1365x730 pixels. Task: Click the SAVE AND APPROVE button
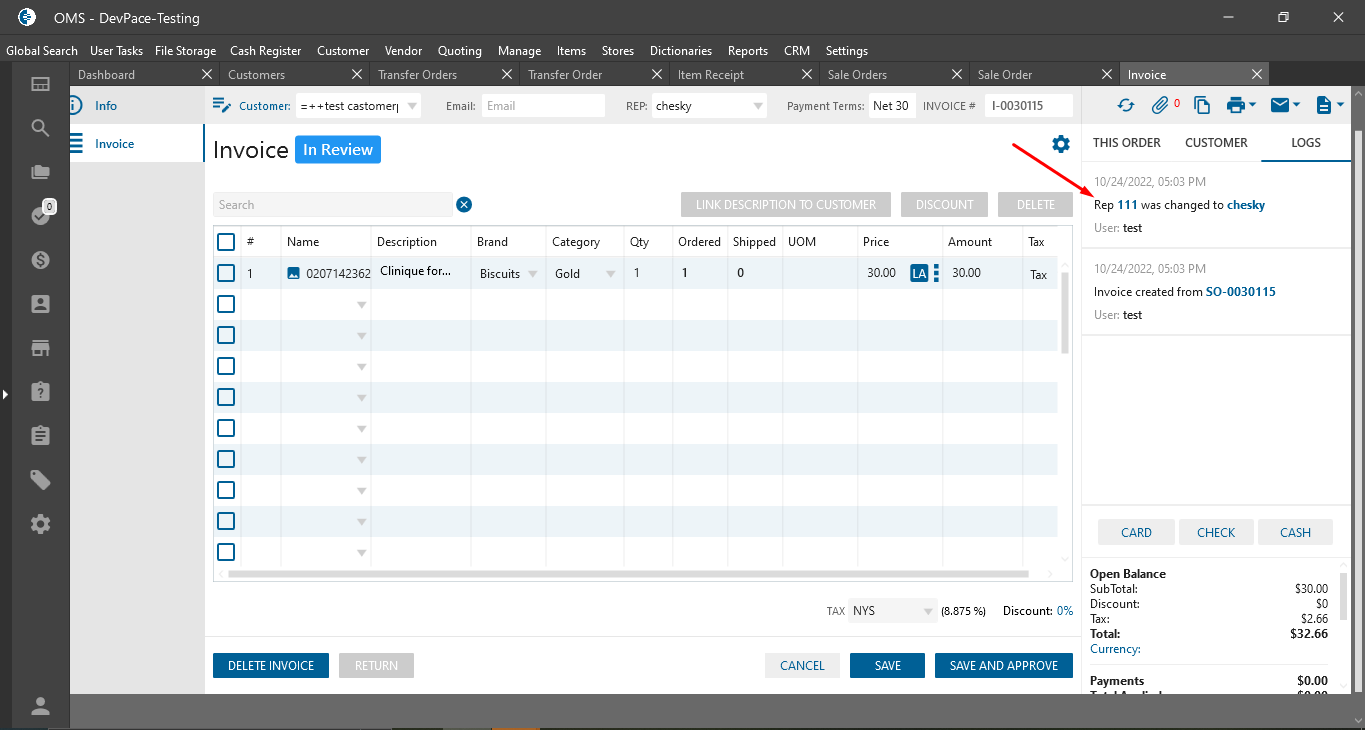[x=1003, y=666]
